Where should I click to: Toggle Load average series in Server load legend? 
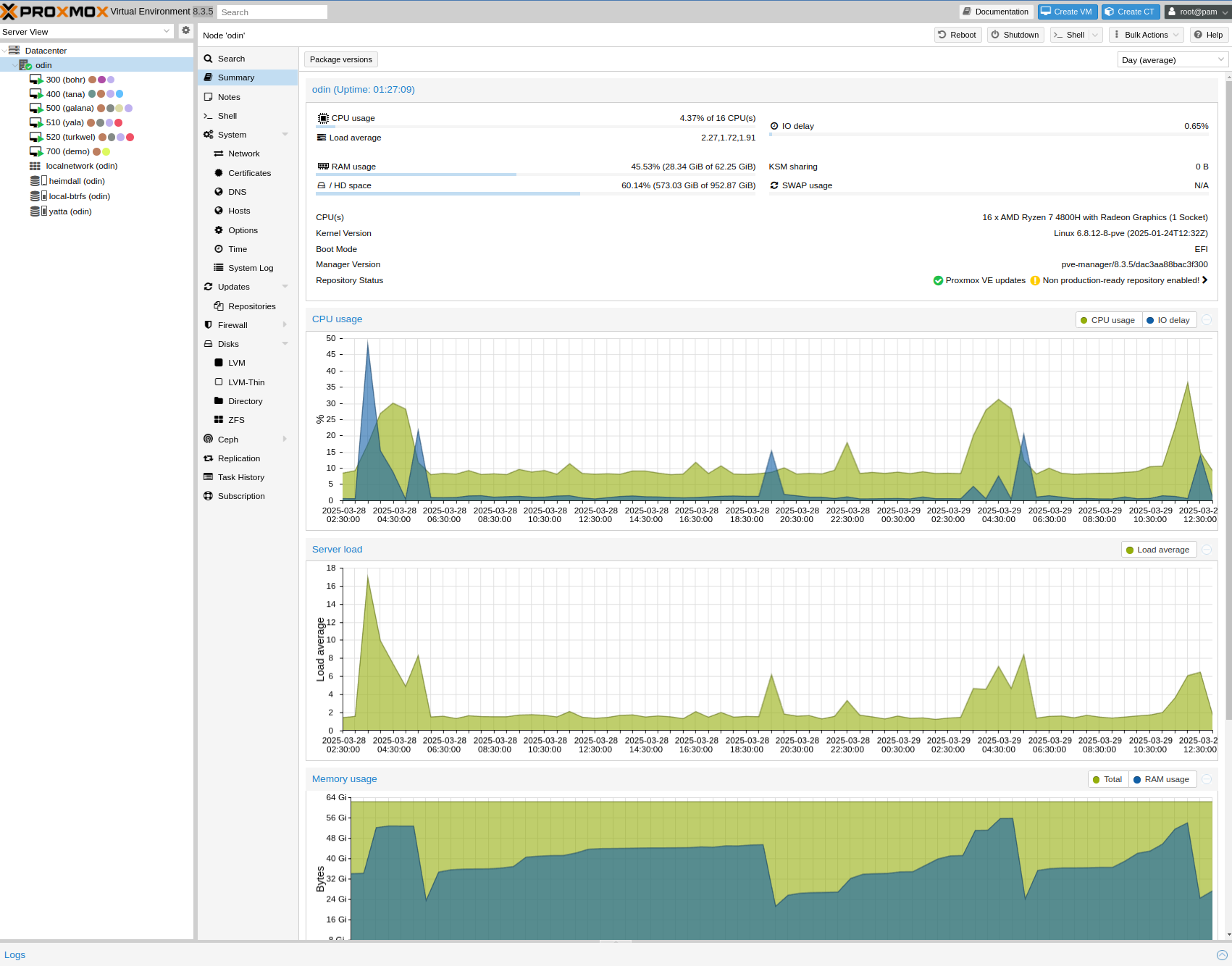1159,550
